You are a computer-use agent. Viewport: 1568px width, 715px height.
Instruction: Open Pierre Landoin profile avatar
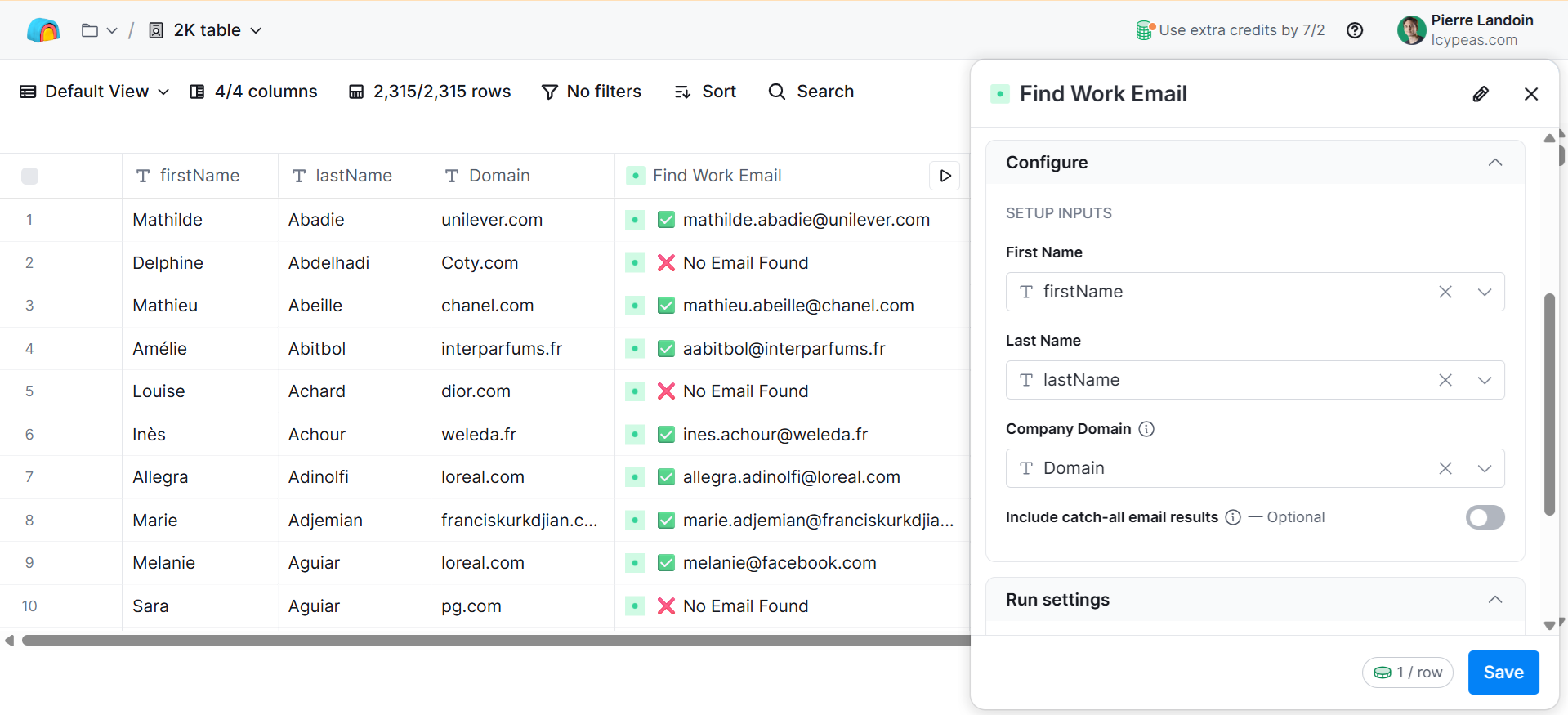[x=1411, y=30]
